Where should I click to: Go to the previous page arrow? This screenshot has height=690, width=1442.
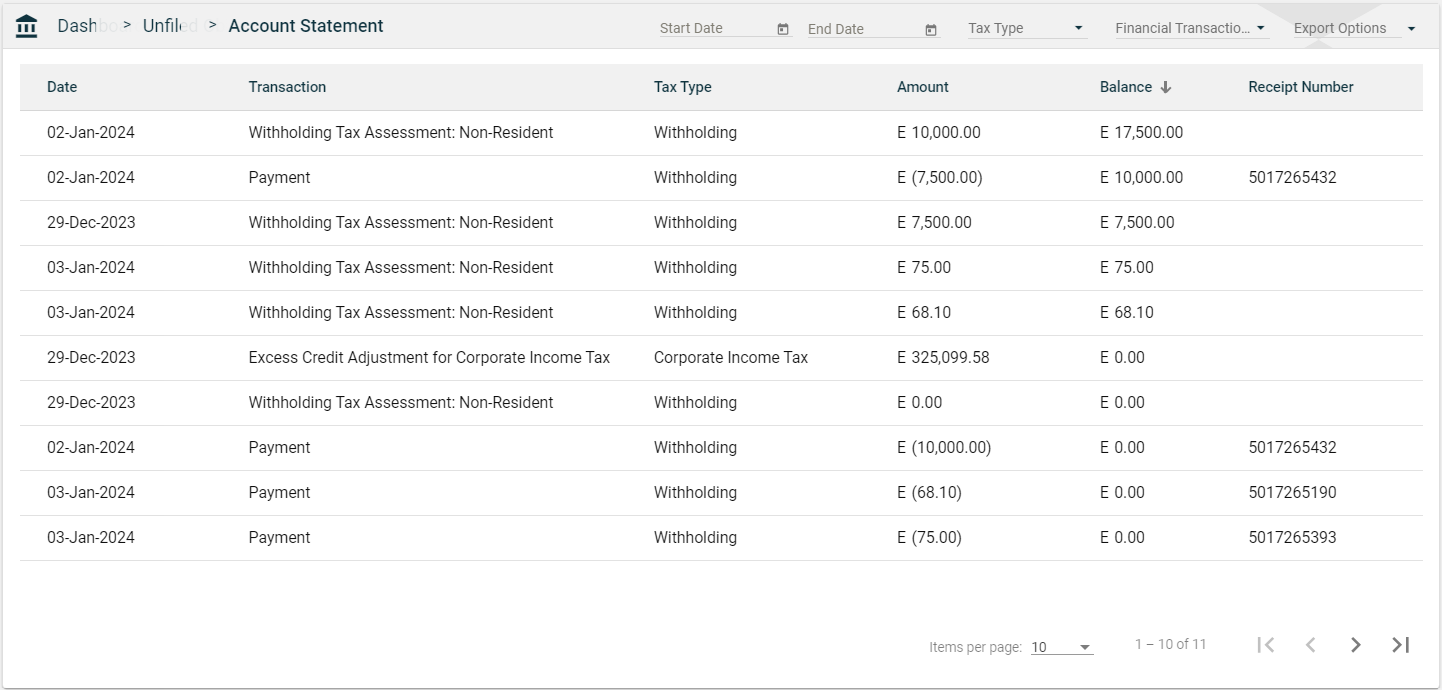coord(1310,645)
